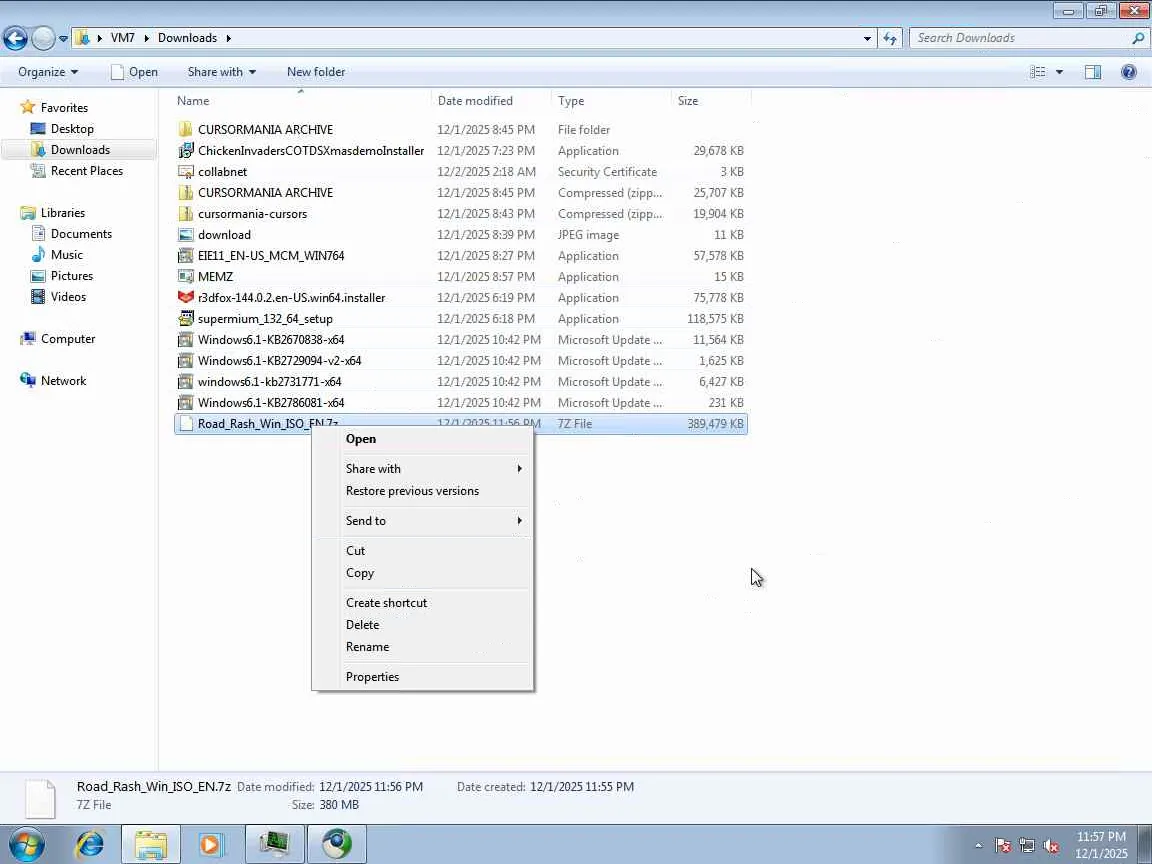Open Properties from context menu
This screenshot has height=864, width=1152.
(422, 677)
